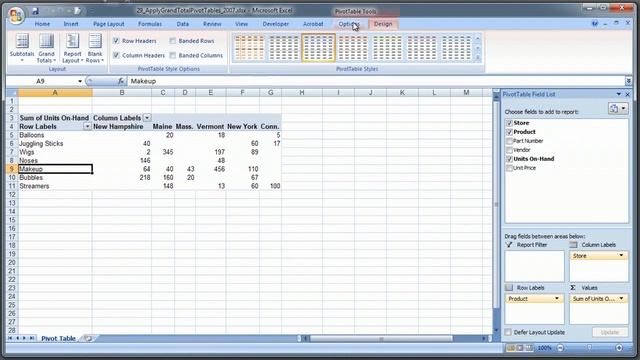The height and width of the screenshot is (360, 640).
Task: Select the first orange PivotTable style
Action: [249, 48]
